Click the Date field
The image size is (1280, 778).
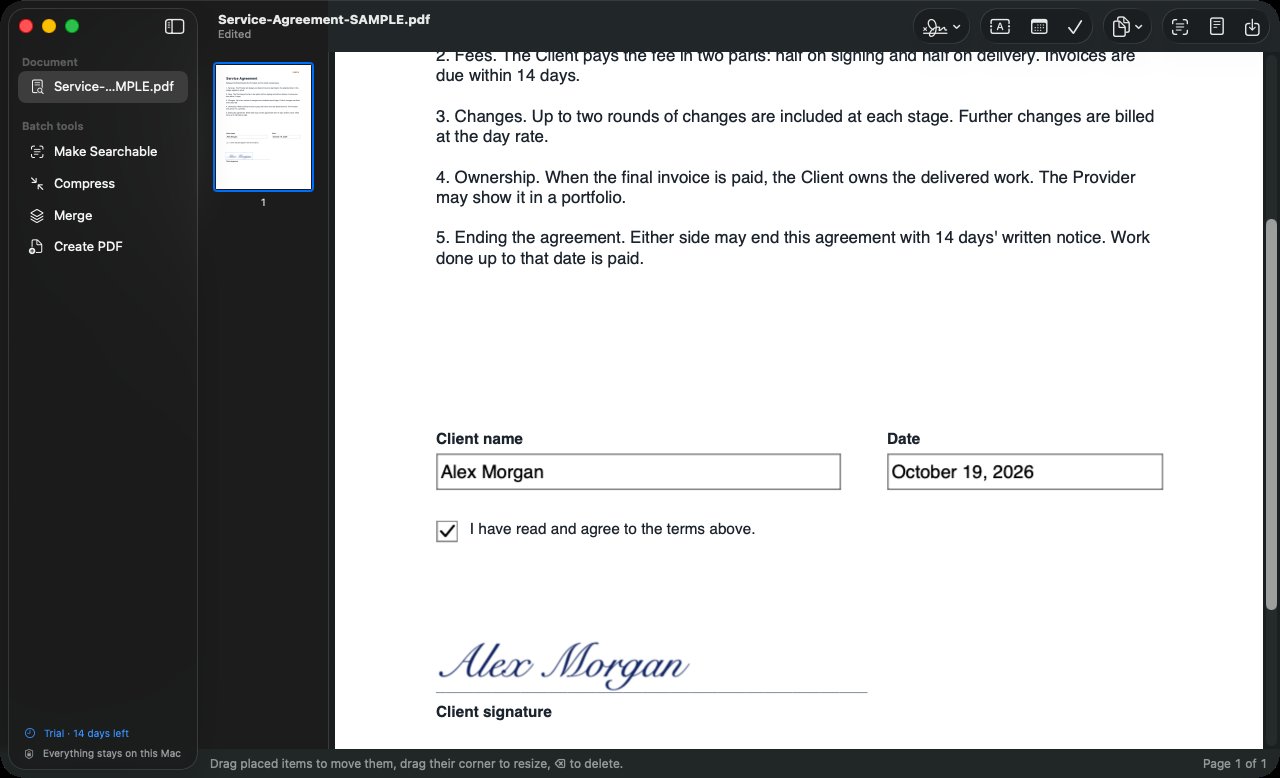coord(1025,472)
